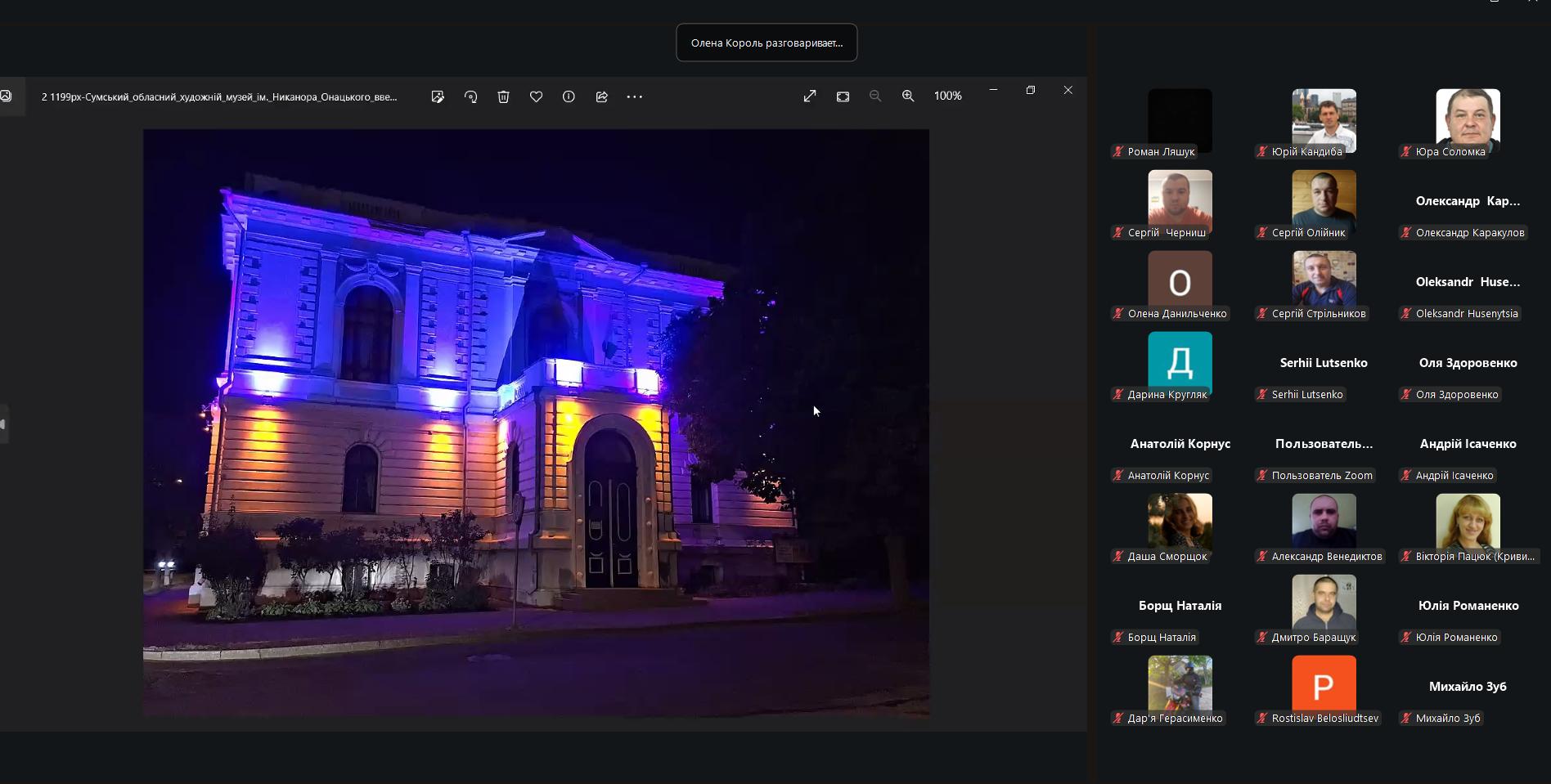This screenshot has width=1551, height=784.
Task: Select Юрій Кандиба participant video tile
Action: tap(1324, 120)
